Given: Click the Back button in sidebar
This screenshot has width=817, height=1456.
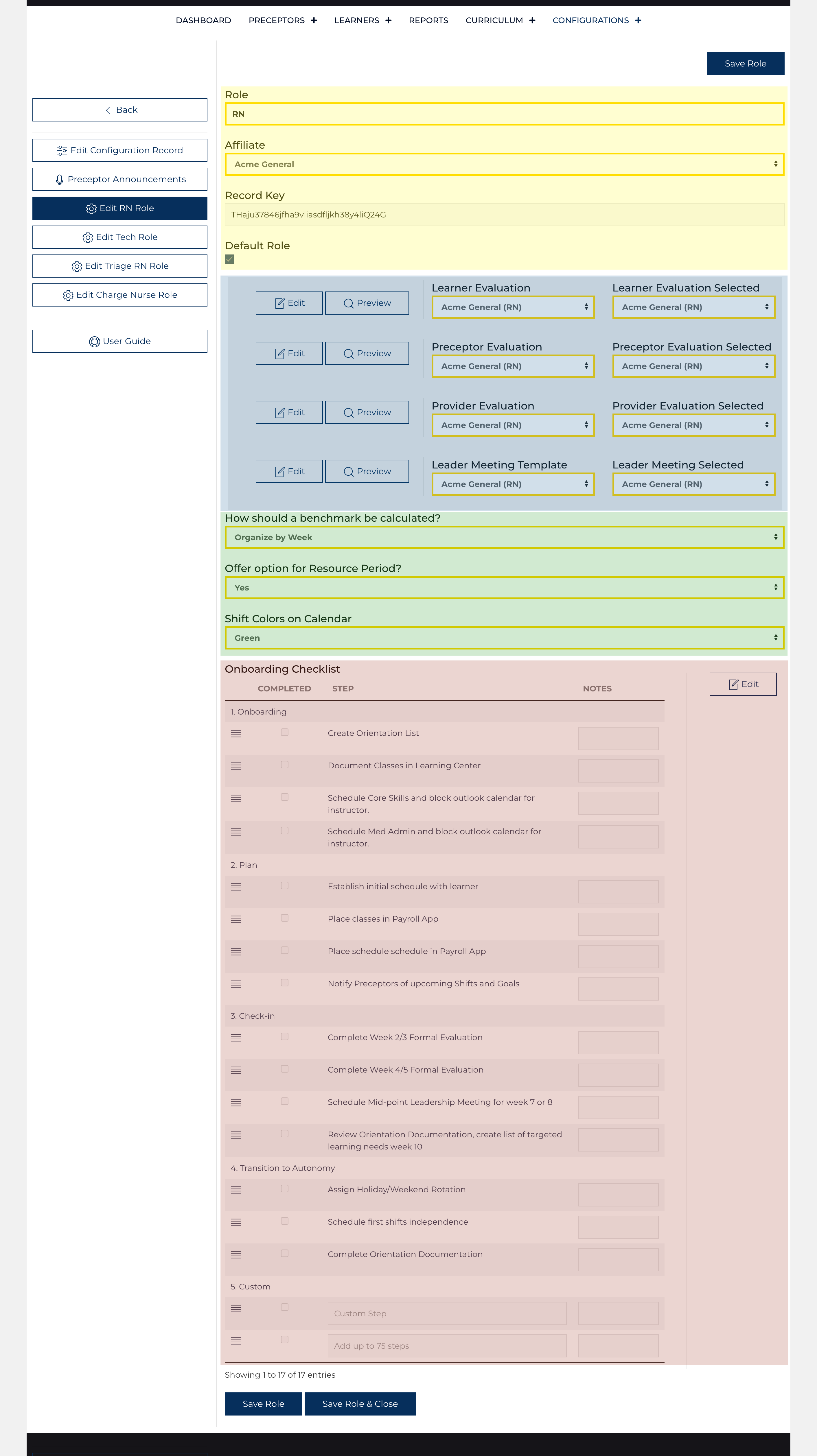Looking at the screenshot, I should [x=120, y=110].
